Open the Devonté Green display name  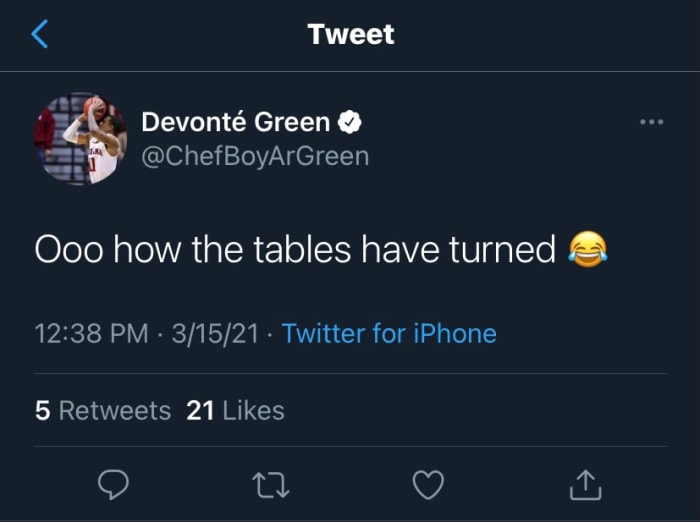(x=236, y=123)
